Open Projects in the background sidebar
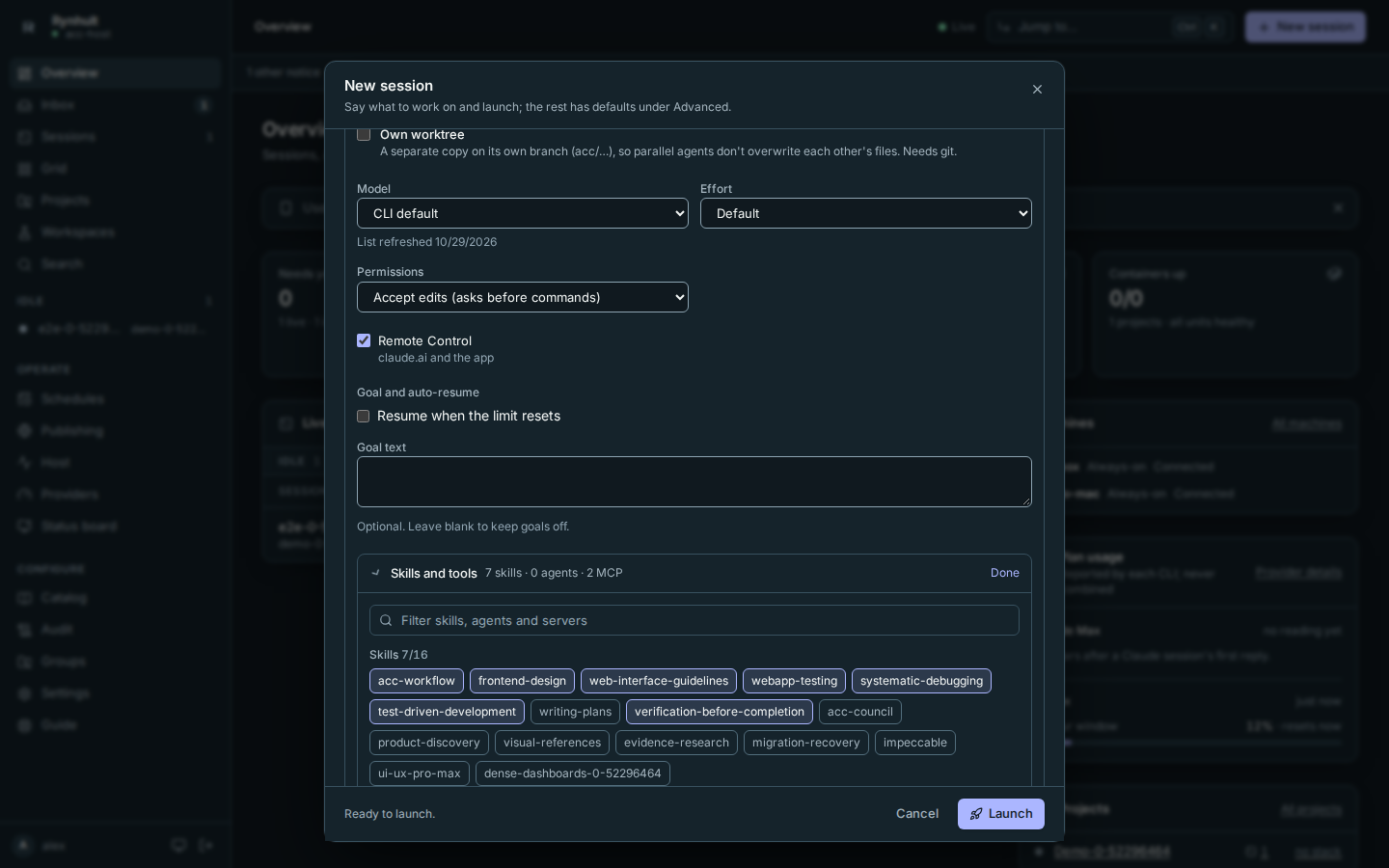 pos(116,201)
